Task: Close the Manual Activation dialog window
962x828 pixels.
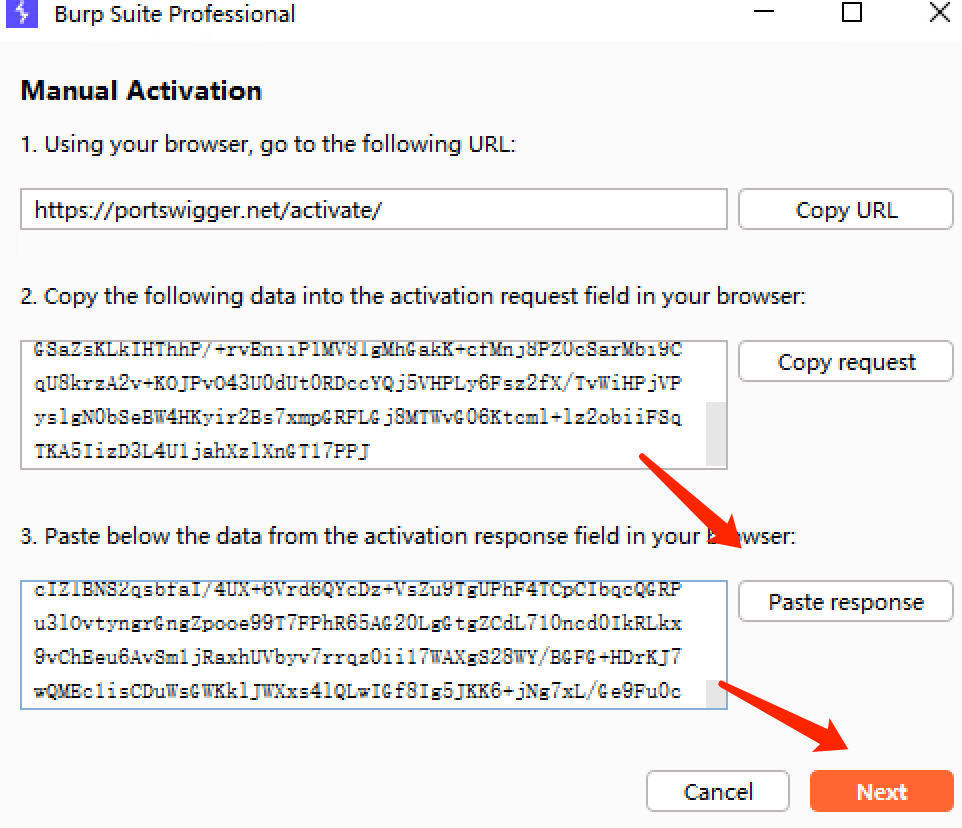Action: coord(939,14)
